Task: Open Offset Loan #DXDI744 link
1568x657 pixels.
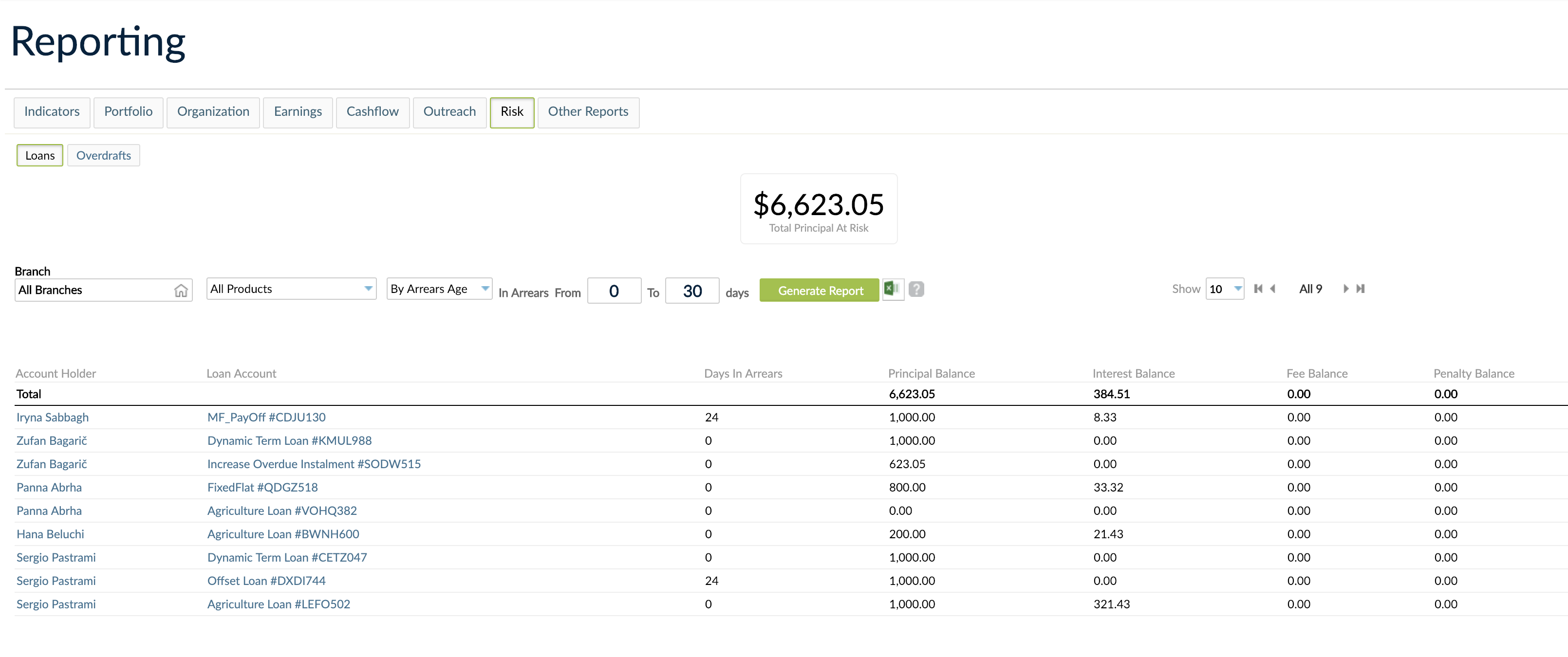Action: [266, 581]
